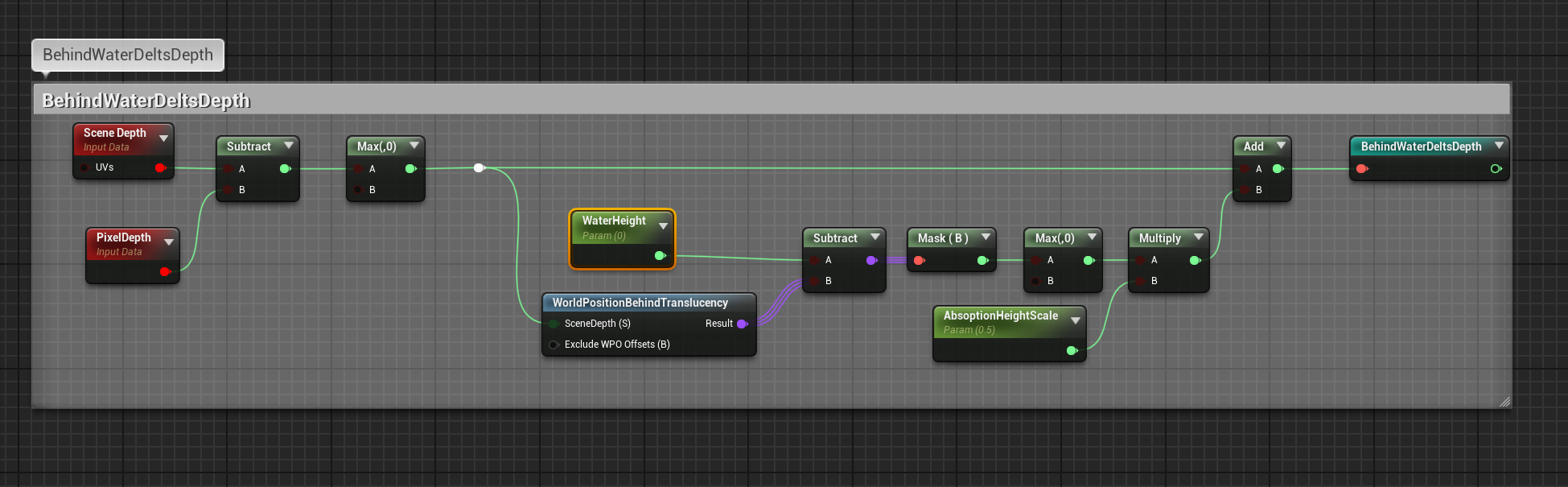Click the PixelDepth red output pin

coord(165,272)
